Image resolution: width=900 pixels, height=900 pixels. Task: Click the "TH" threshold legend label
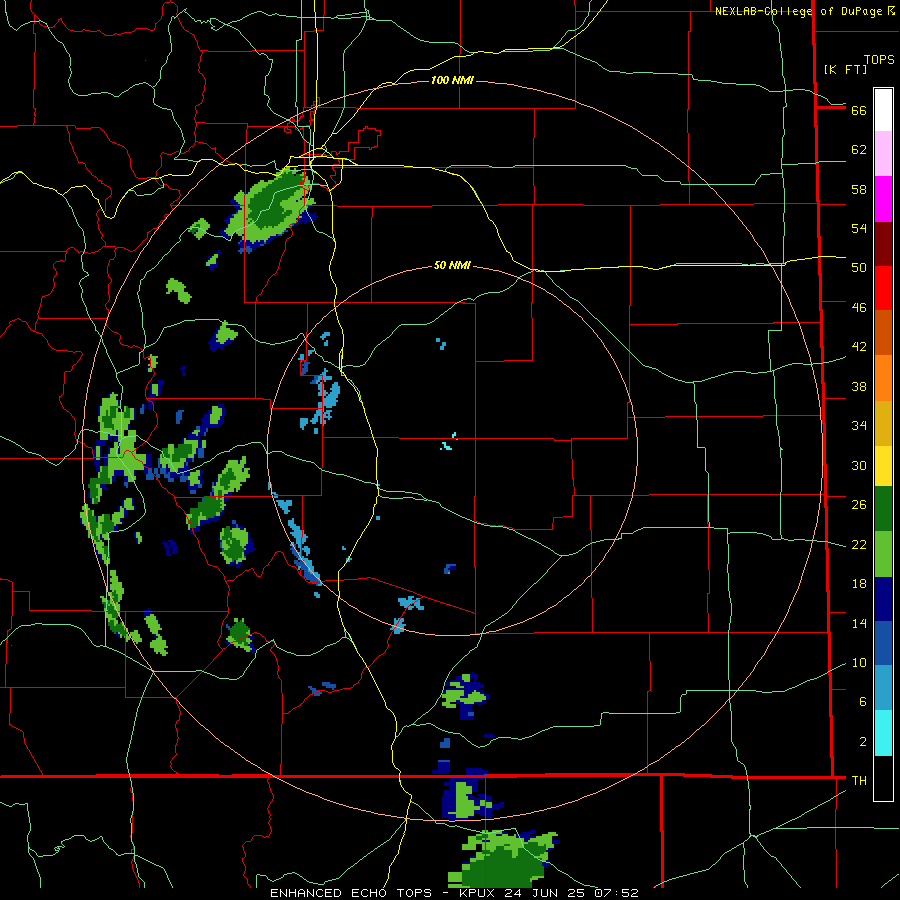pyautogui.click(x=859, y=781)
